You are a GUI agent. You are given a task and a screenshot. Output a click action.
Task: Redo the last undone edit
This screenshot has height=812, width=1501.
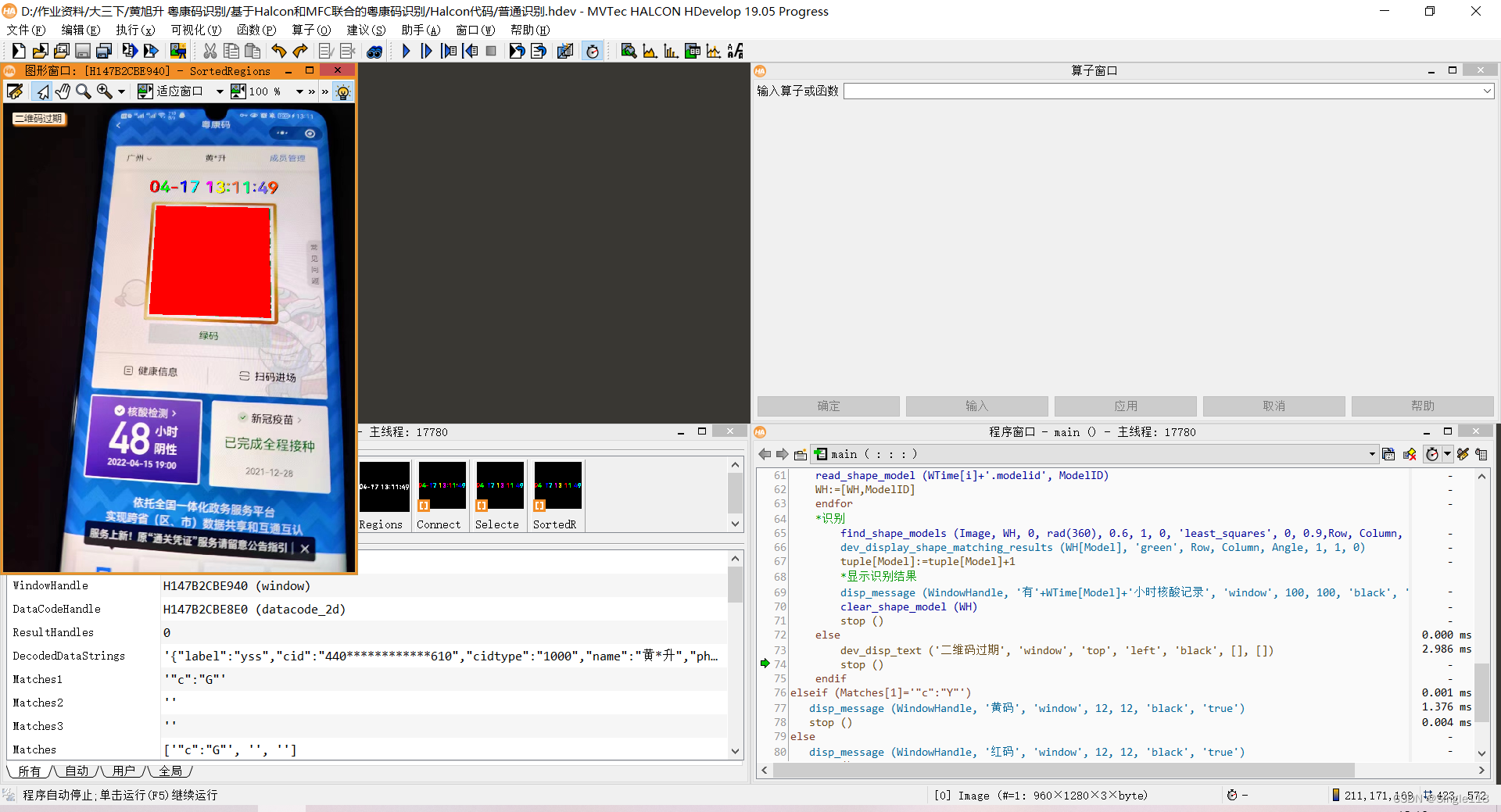tap(299, 51)
